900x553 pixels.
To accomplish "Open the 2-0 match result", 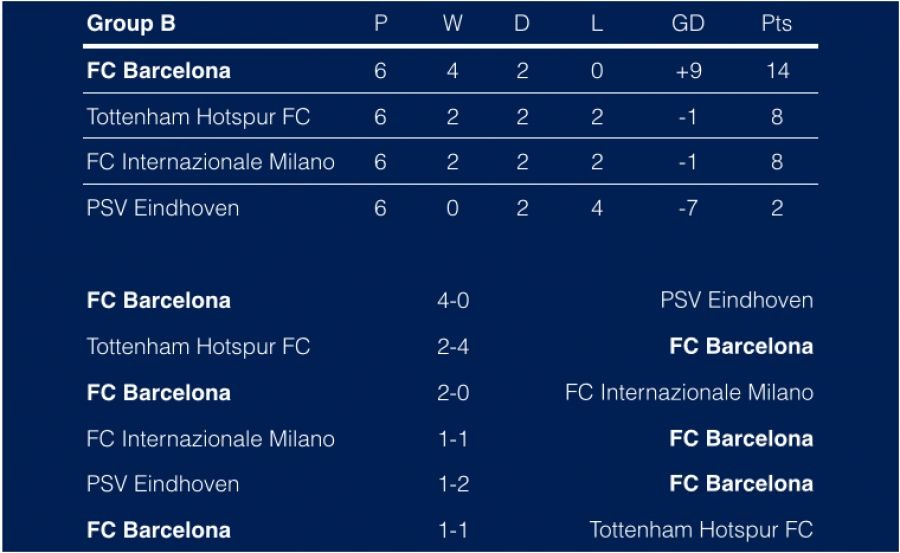I will [453, 393].
